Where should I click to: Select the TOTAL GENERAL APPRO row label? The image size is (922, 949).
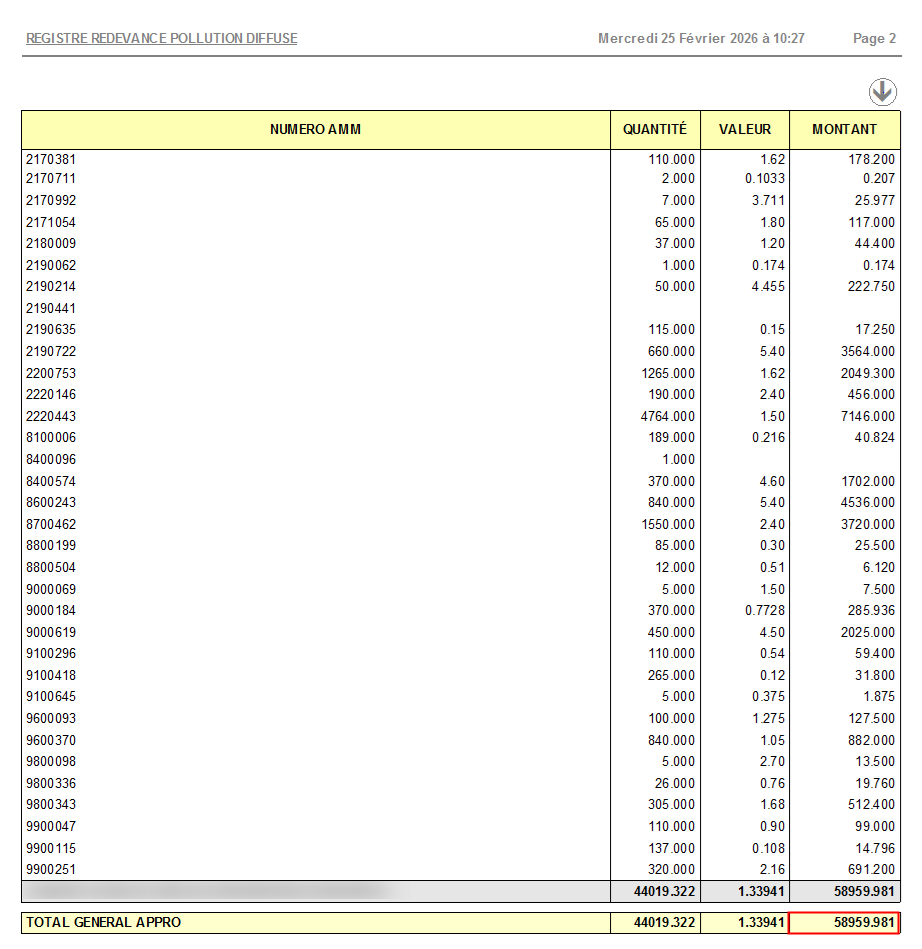(104, 922)
